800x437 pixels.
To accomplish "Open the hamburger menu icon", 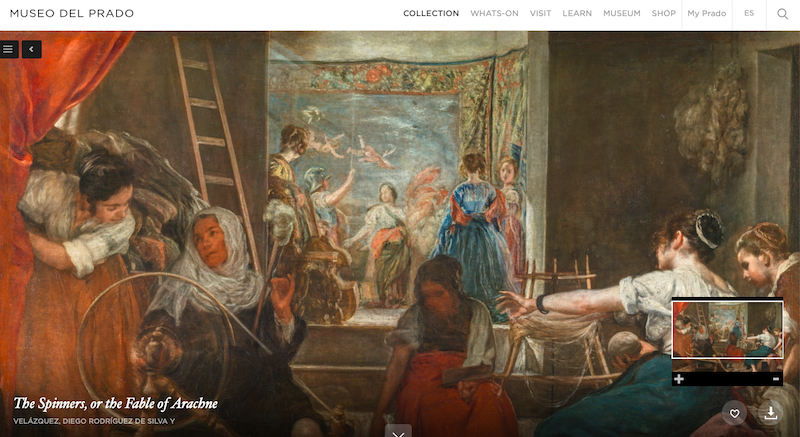I will coord(8,49).
